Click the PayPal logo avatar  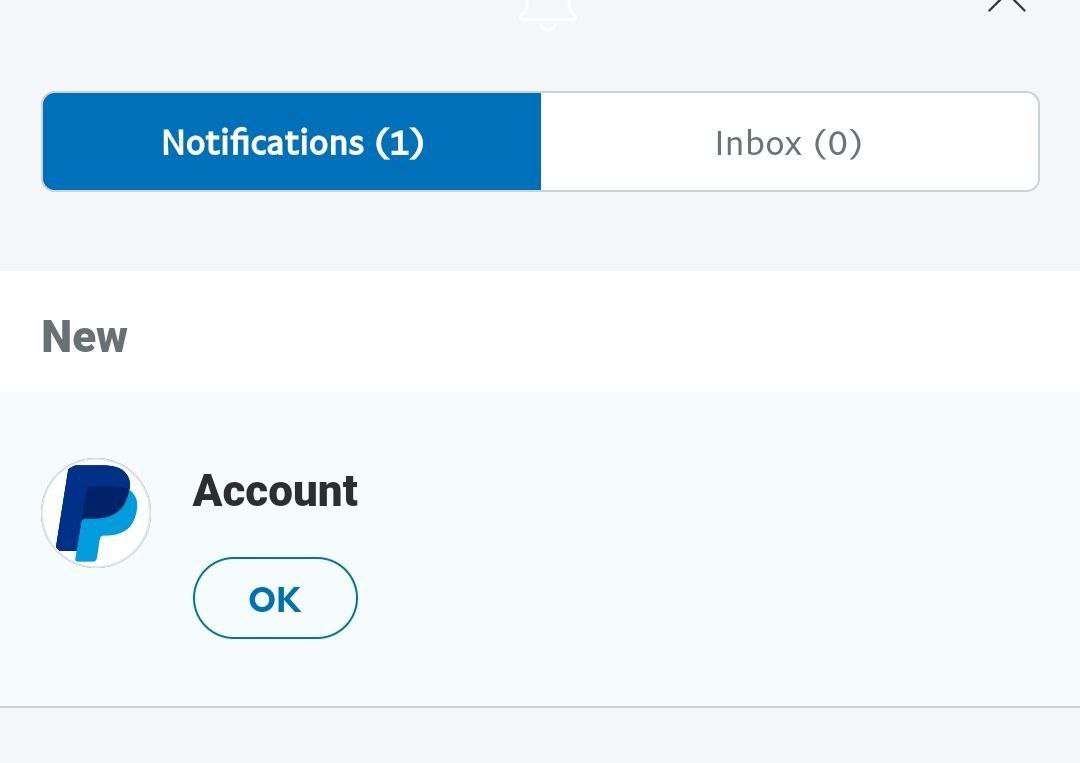tap(96, 513)
